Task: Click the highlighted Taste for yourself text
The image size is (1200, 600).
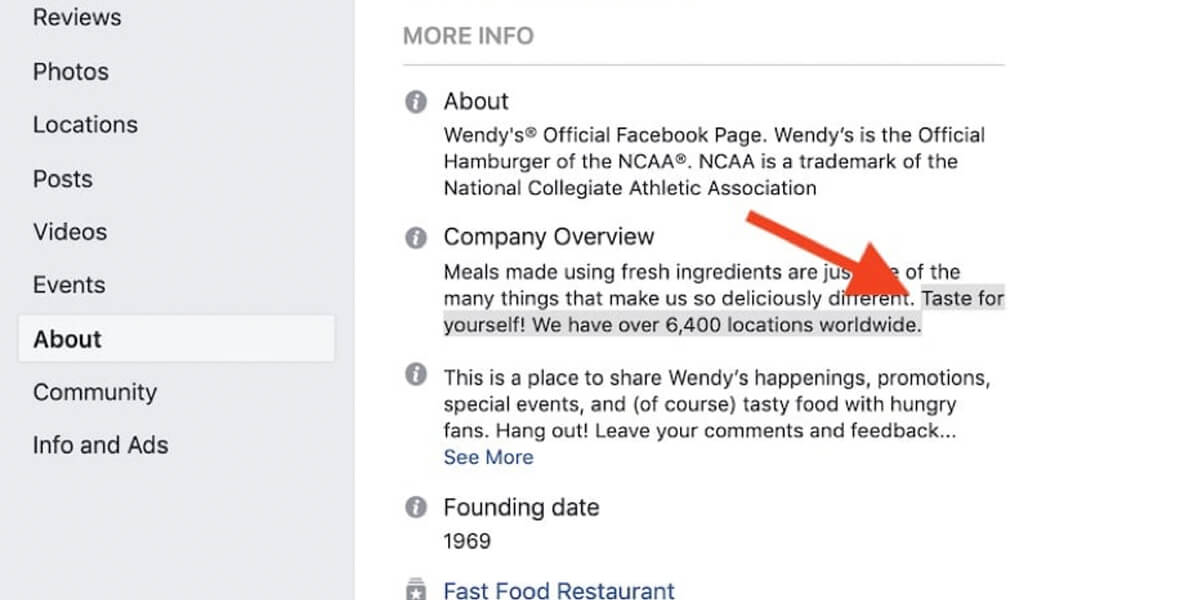Action: click(963, 297)
